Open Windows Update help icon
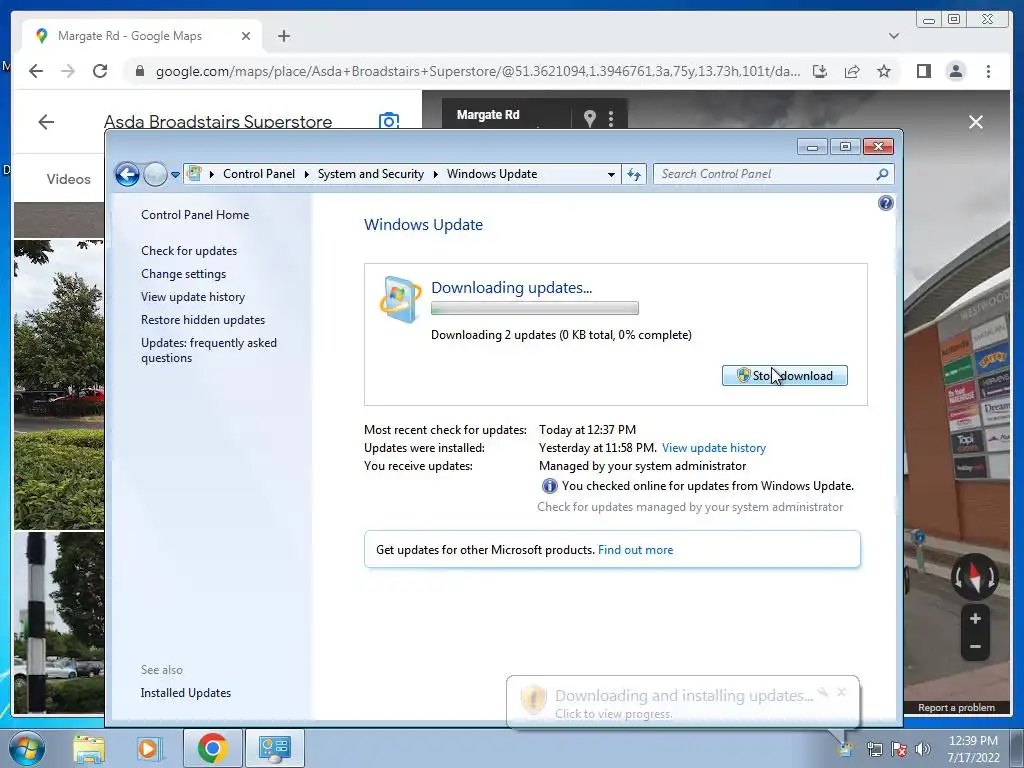Viewport: 1024px width, 768px height. pos(886,203)
